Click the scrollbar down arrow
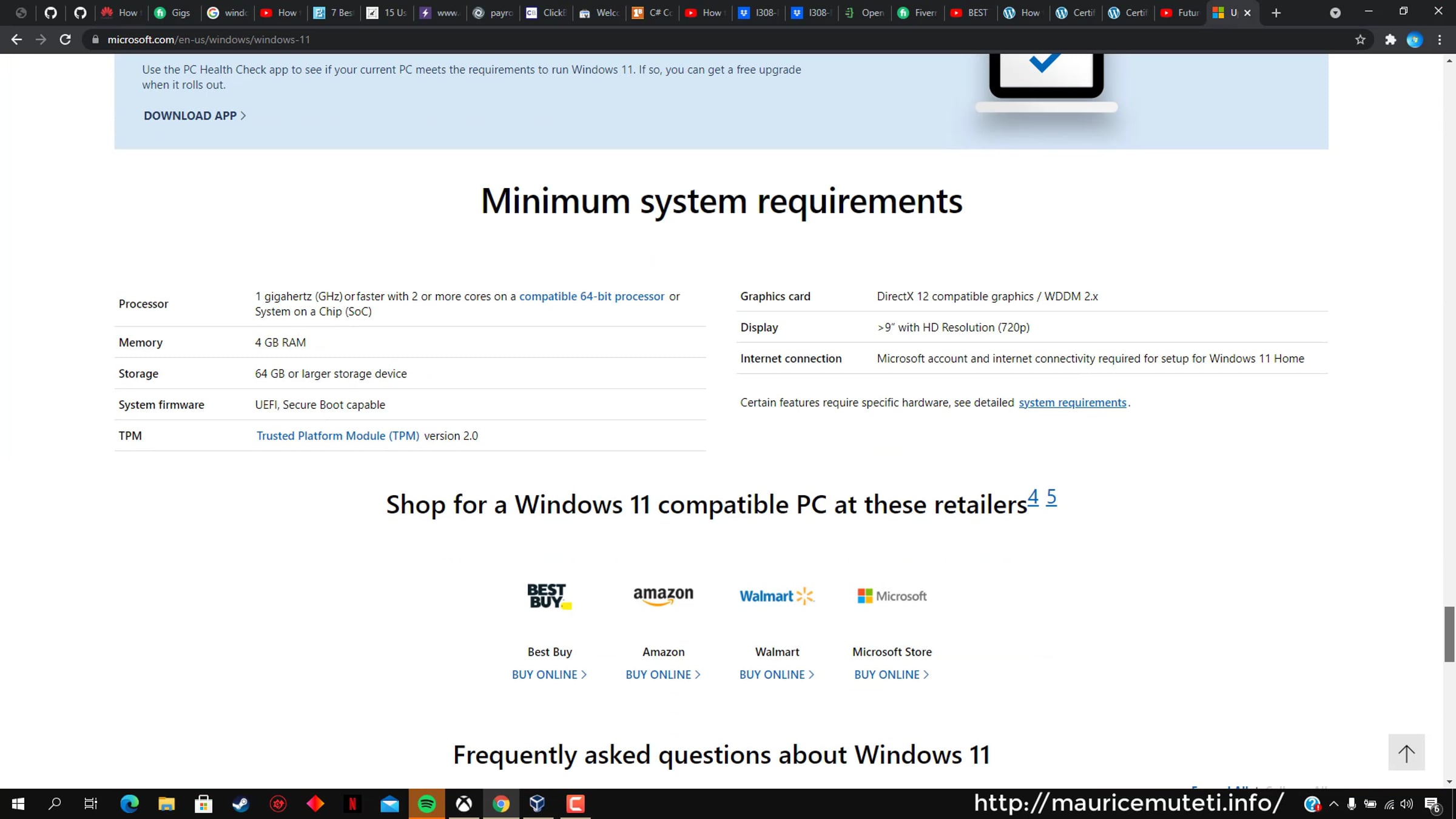Viewport: 1456px width, 819px height. point(1449,782)
